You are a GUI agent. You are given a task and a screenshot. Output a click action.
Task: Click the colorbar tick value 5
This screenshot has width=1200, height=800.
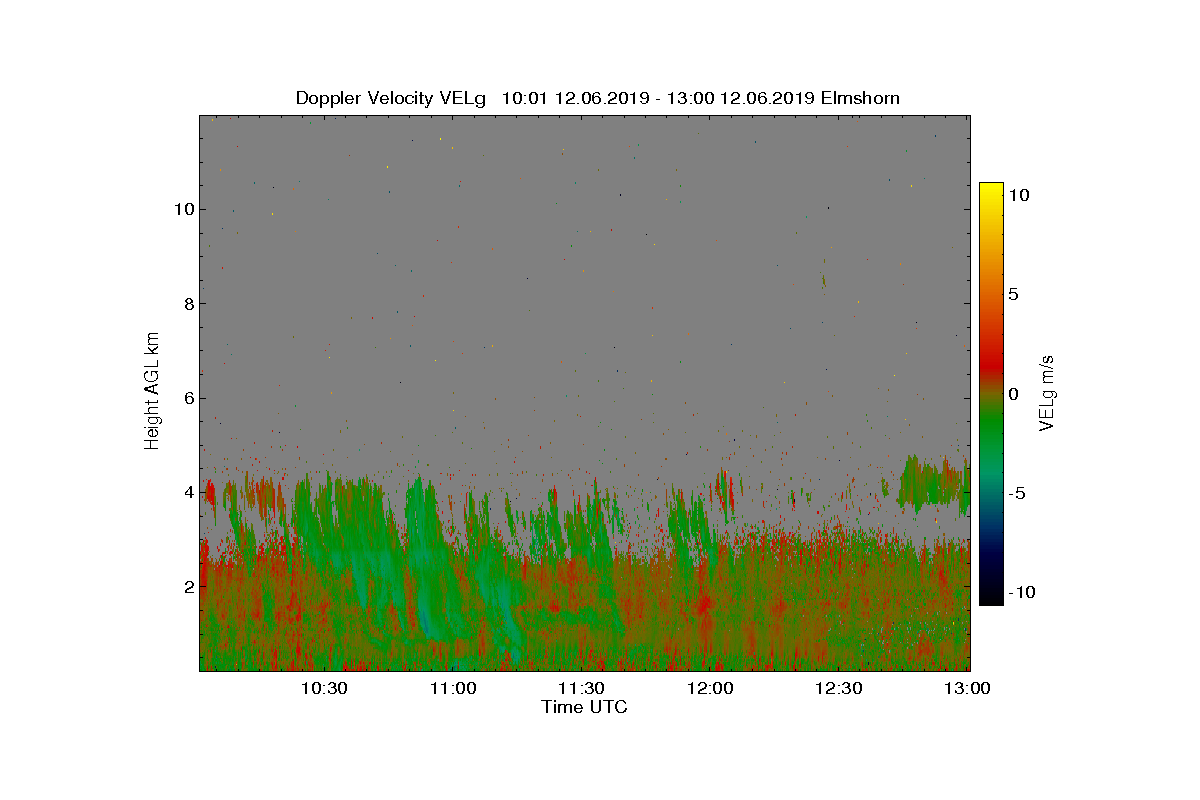[x=1013, y=295]
